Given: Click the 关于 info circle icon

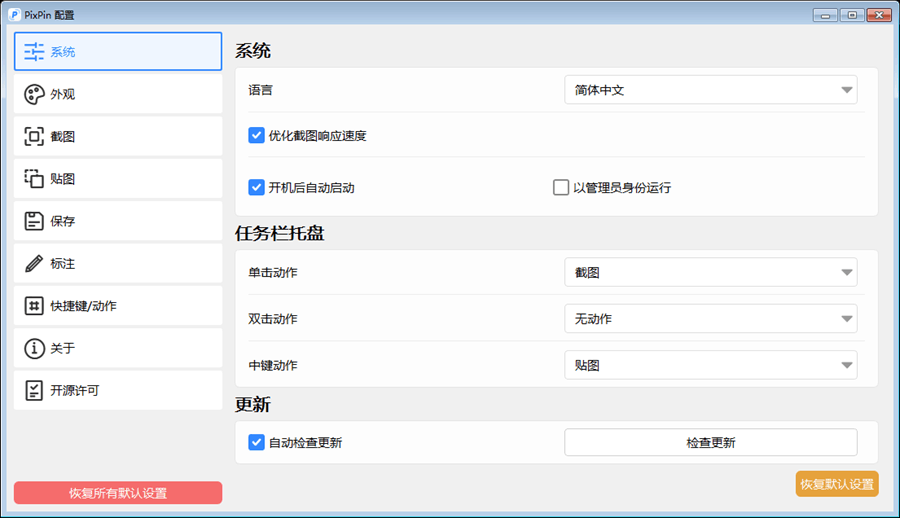Looking at the screenshot, I should tap(34, 348).
